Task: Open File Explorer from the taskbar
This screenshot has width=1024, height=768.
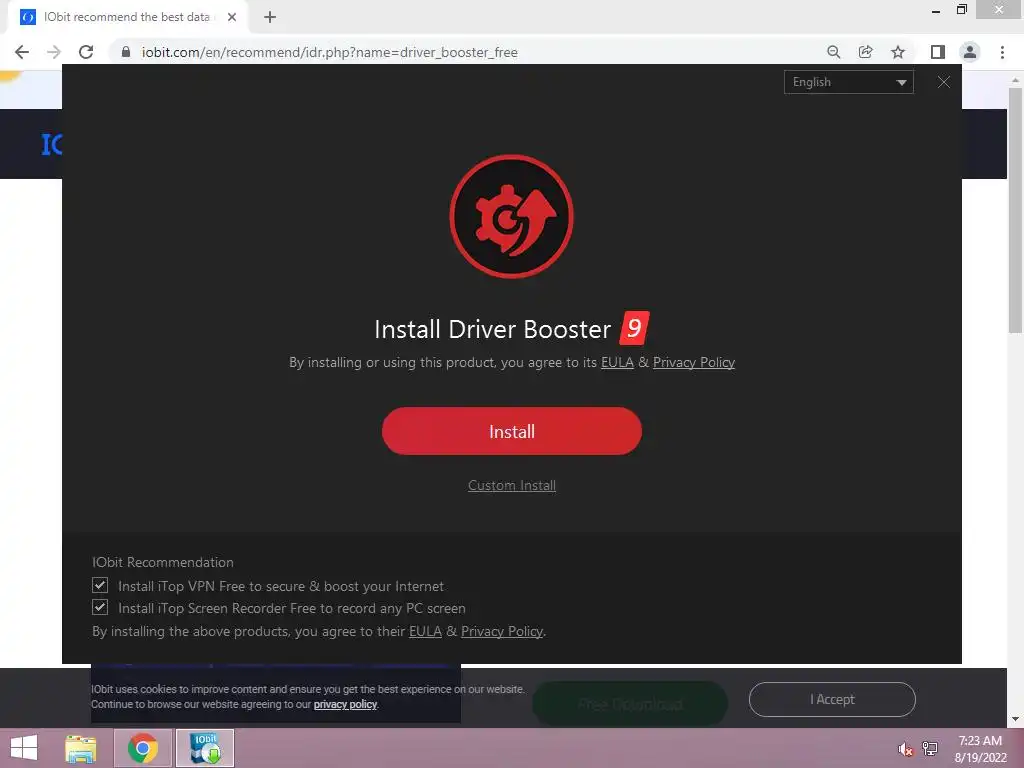Action: tap(81, 748)
